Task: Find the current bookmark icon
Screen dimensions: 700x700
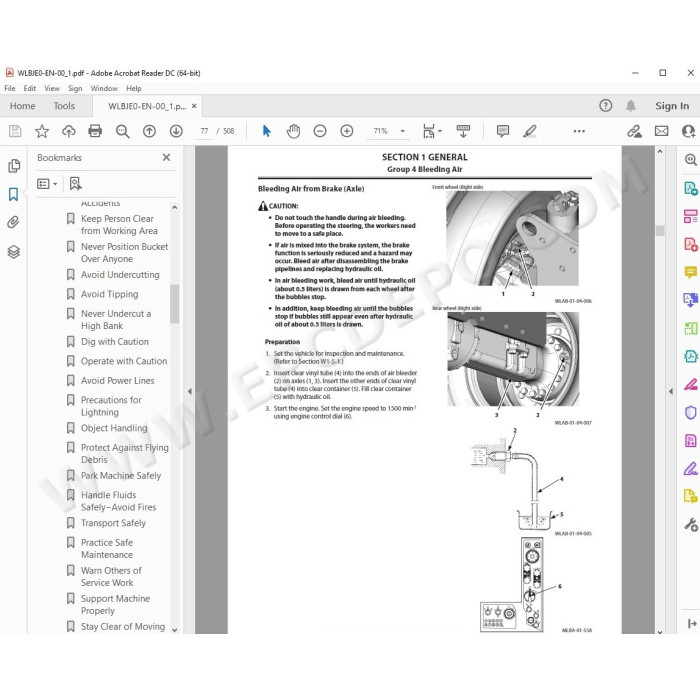Action: [x=75, y=183]
